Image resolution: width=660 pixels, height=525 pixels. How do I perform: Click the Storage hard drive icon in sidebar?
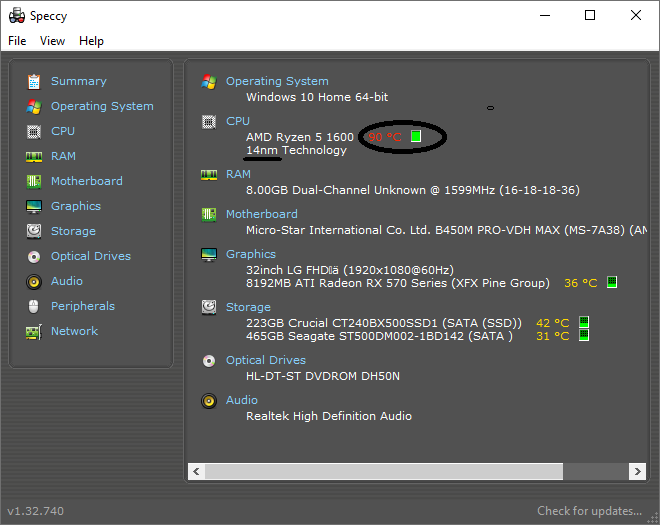(34, 232)
